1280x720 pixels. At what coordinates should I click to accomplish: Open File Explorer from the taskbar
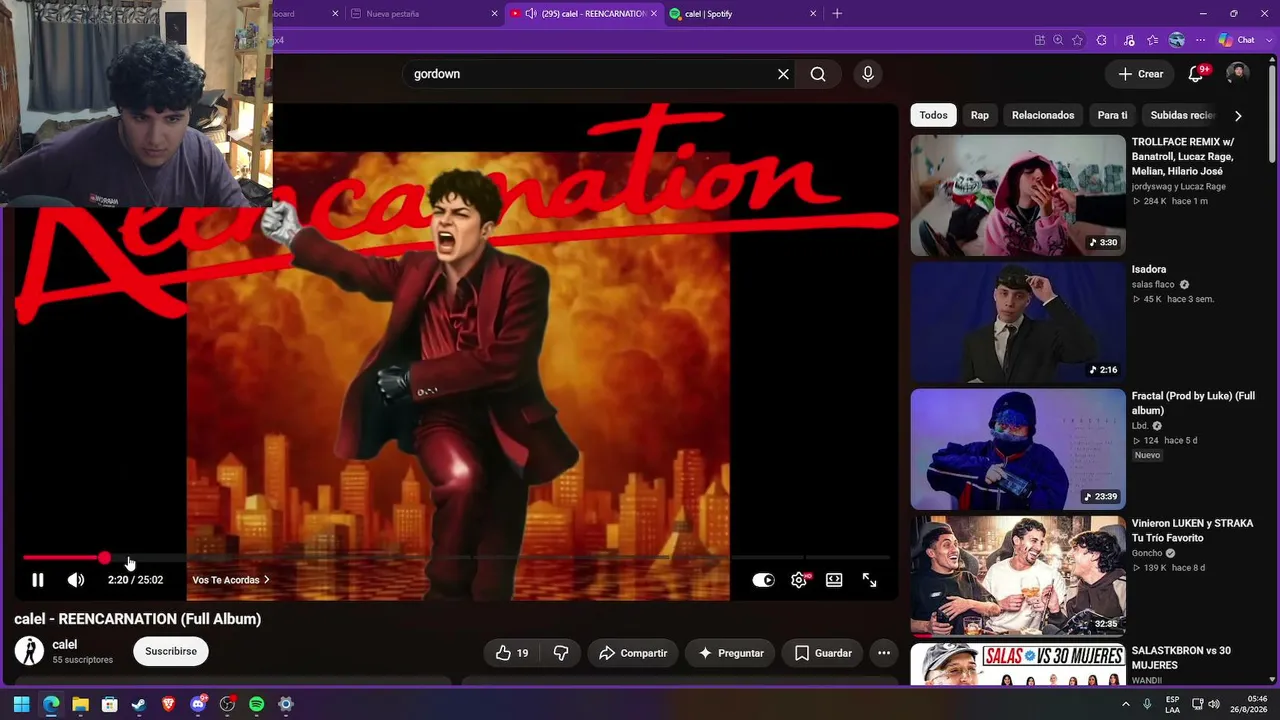click(80, 705)
